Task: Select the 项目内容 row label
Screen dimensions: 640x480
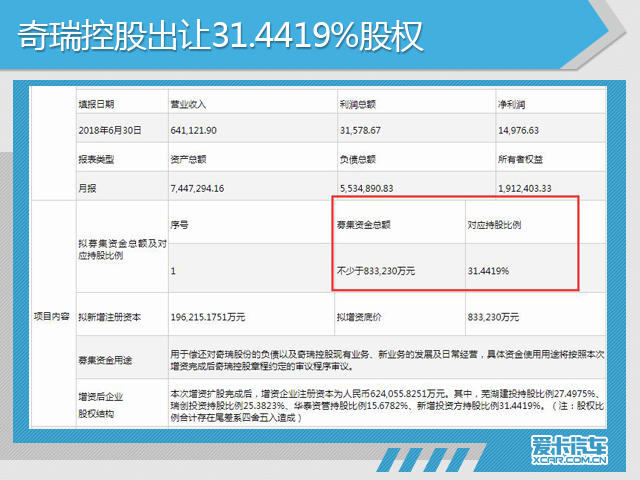Action: (51, 316)
